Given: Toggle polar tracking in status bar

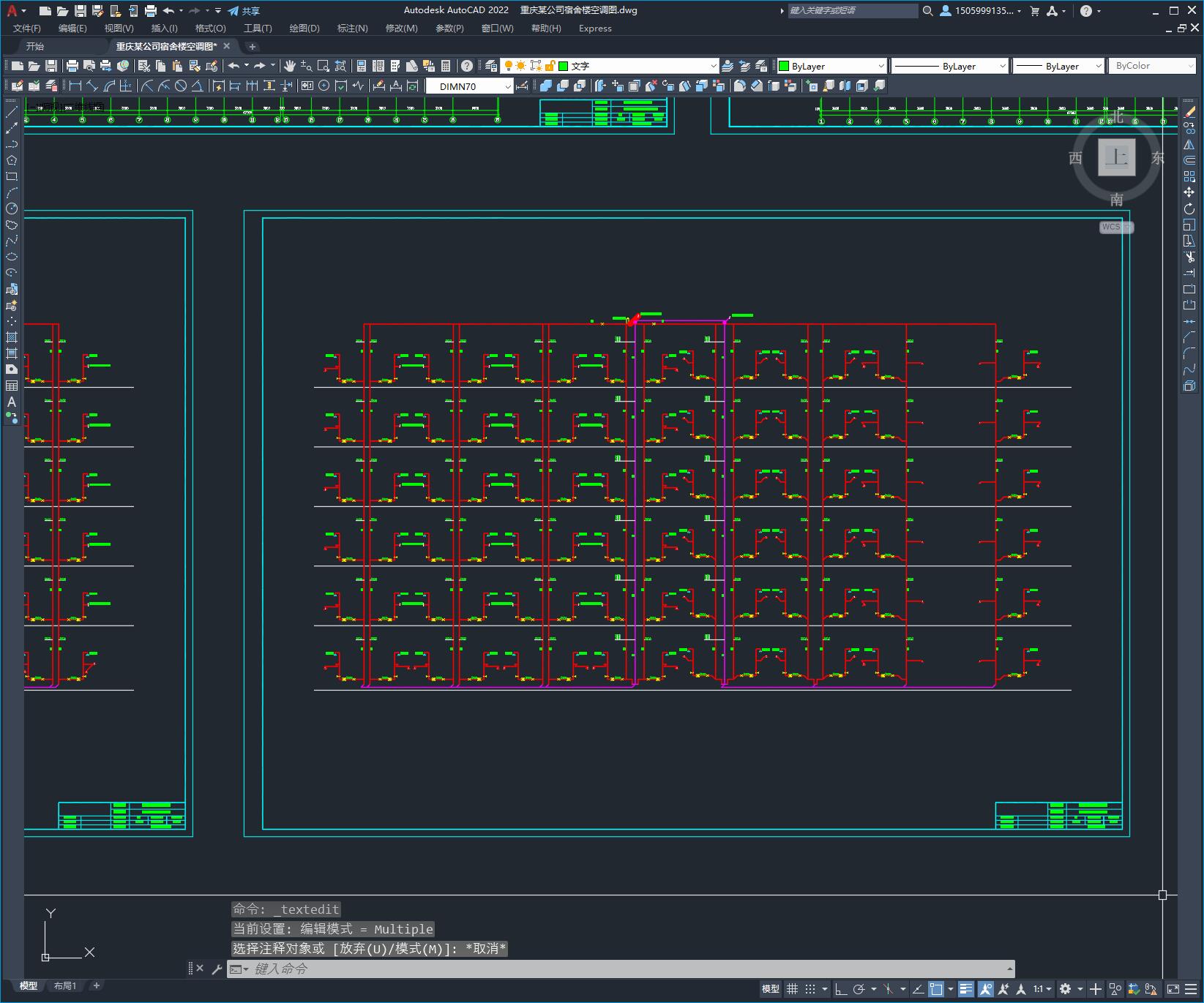Looking at the screenshot, I should 859,989.
